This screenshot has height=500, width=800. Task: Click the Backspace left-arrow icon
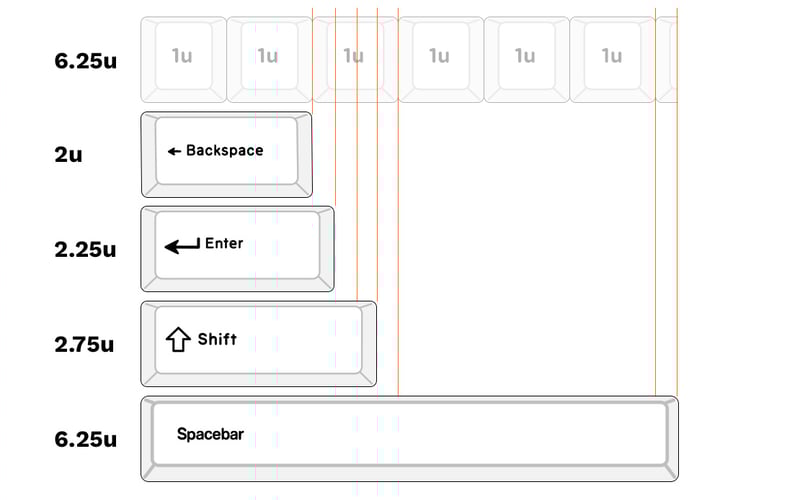174,151
